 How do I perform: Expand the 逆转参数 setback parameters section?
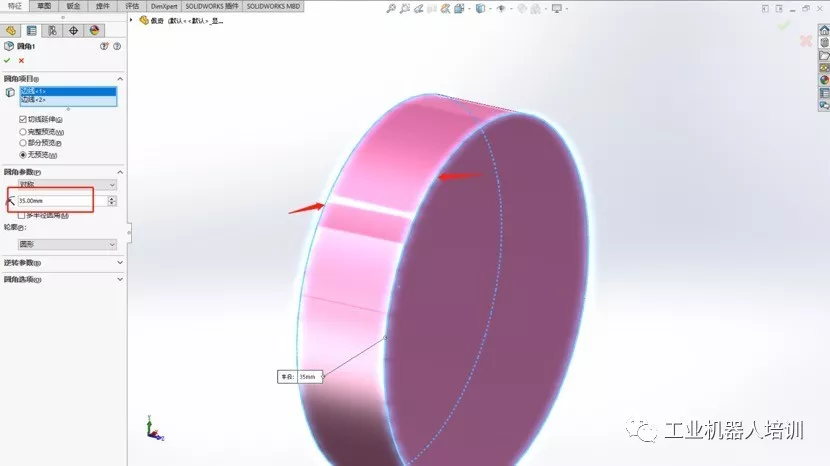click(x=63, y=263)
